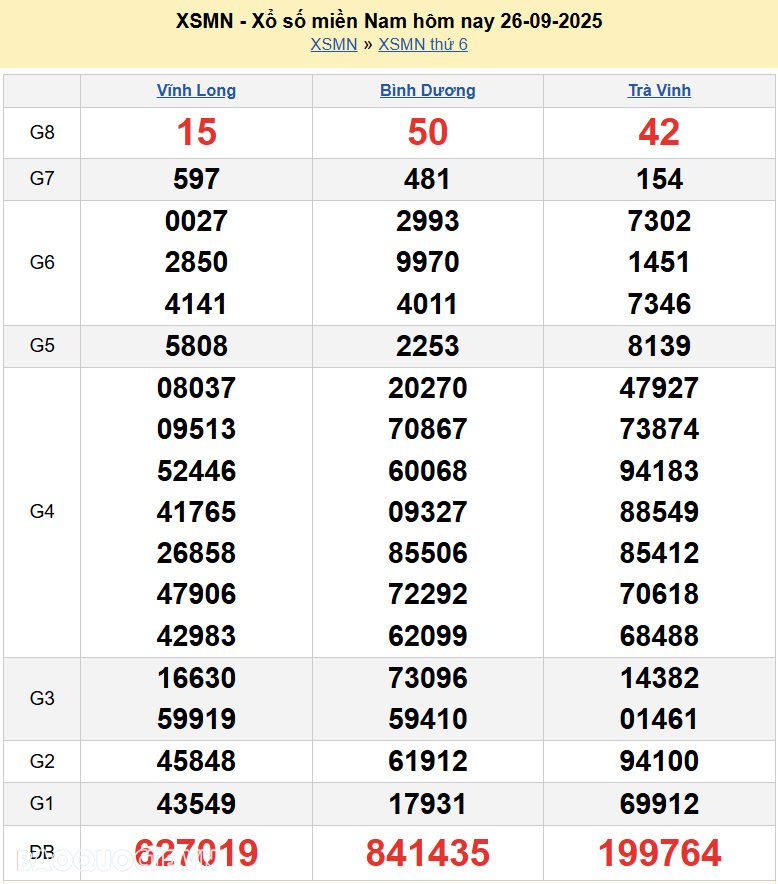778x884 pixels.
Task: Click the Vĩnh Long province header link
Action: (196, 90)
